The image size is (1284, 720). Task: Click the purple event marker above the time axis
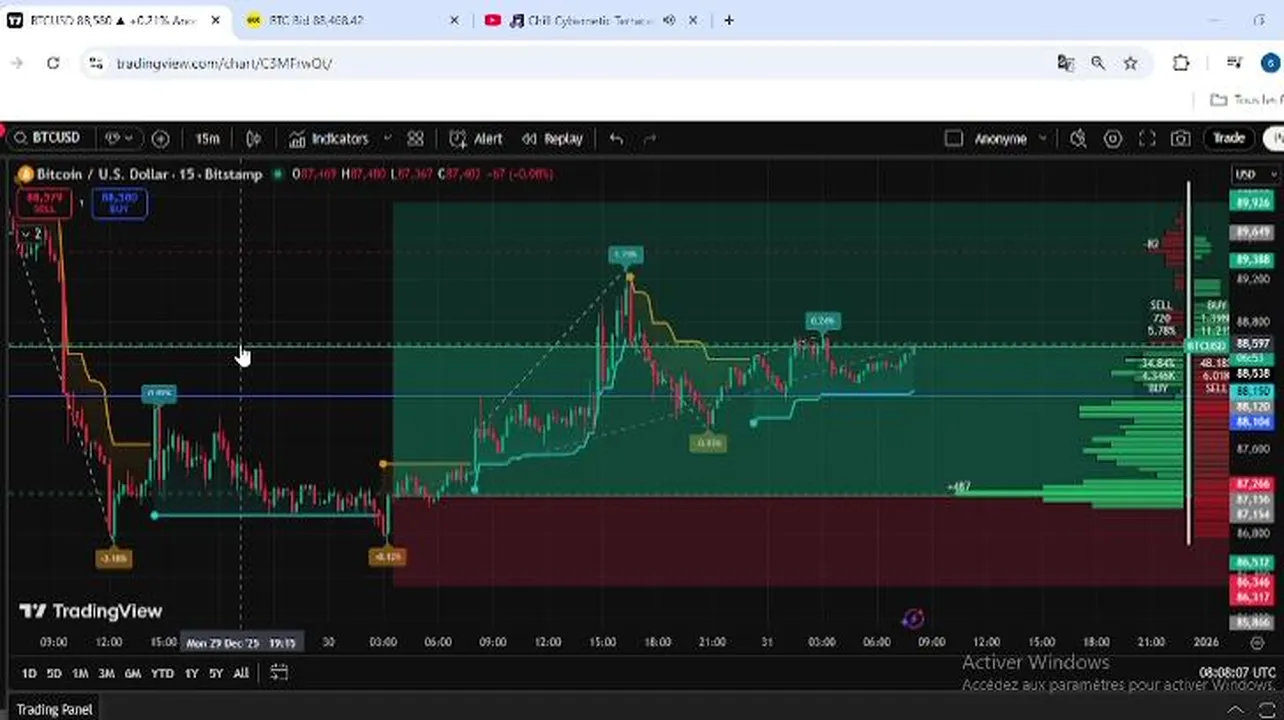[x=912, y=619]
